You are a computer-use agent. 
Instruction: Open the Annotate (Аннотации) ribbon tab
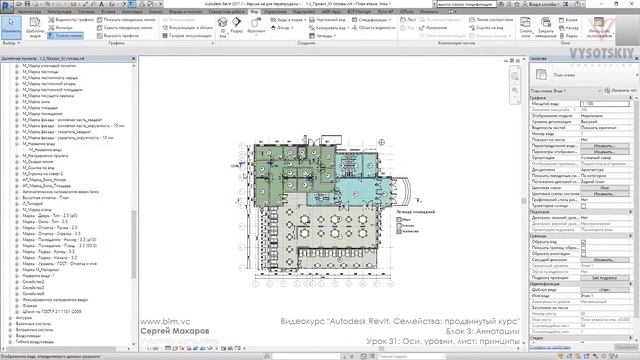click(132, 12)
